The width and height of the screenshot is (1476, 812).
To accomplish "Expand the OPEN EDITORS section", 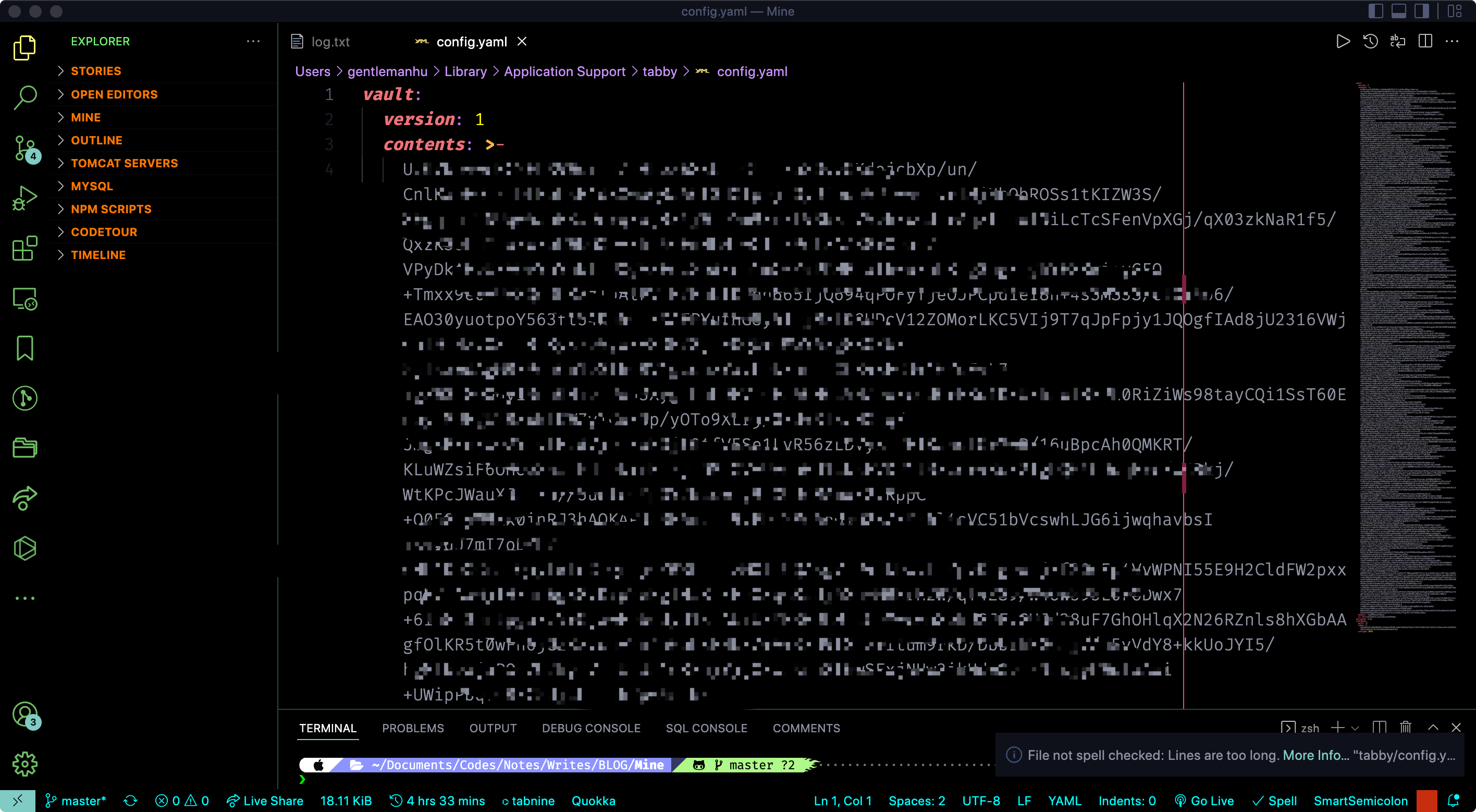I will click(x=114, y=94).
